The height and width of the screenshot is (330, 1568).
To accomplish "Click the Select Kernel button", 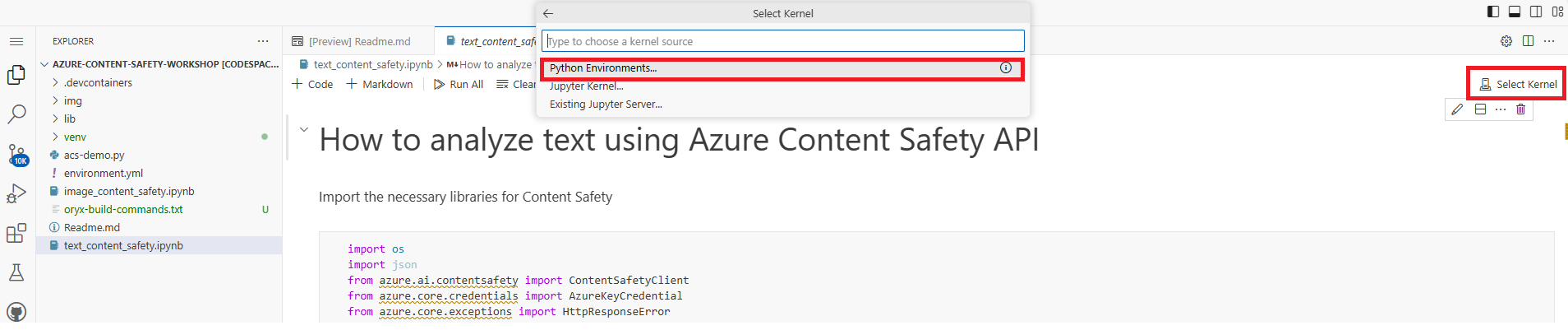I will point(1517,84).
